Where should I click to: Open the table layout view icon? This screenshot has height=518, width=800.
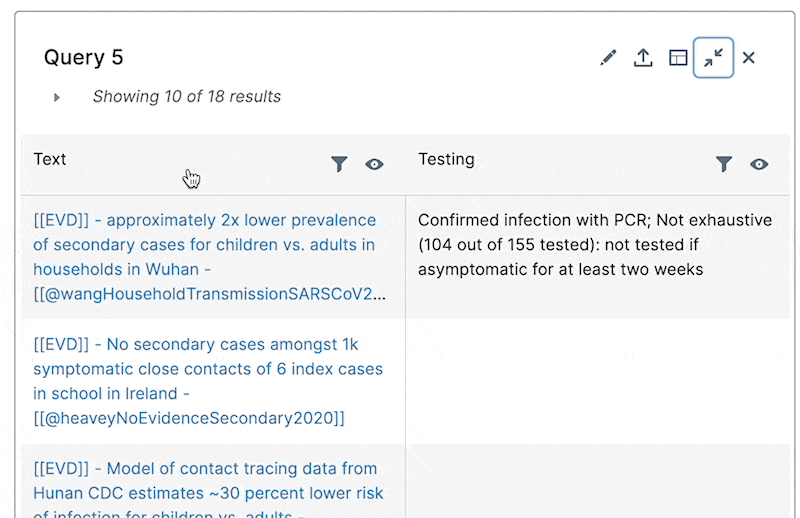click(x=678, y=58)
